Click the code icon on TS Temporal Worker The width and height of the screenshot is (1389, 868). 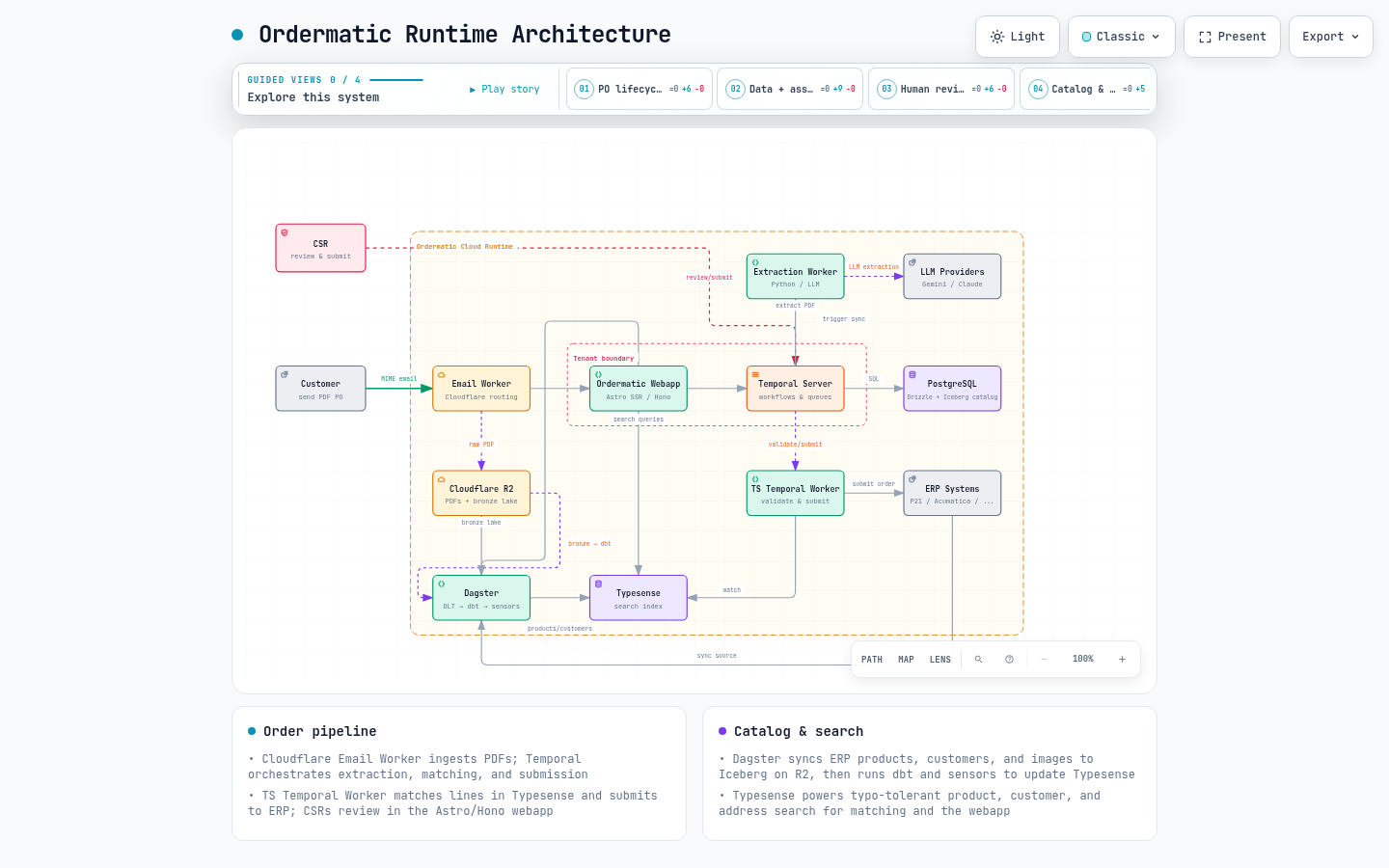pyautogui.click(x=755, y=479)
